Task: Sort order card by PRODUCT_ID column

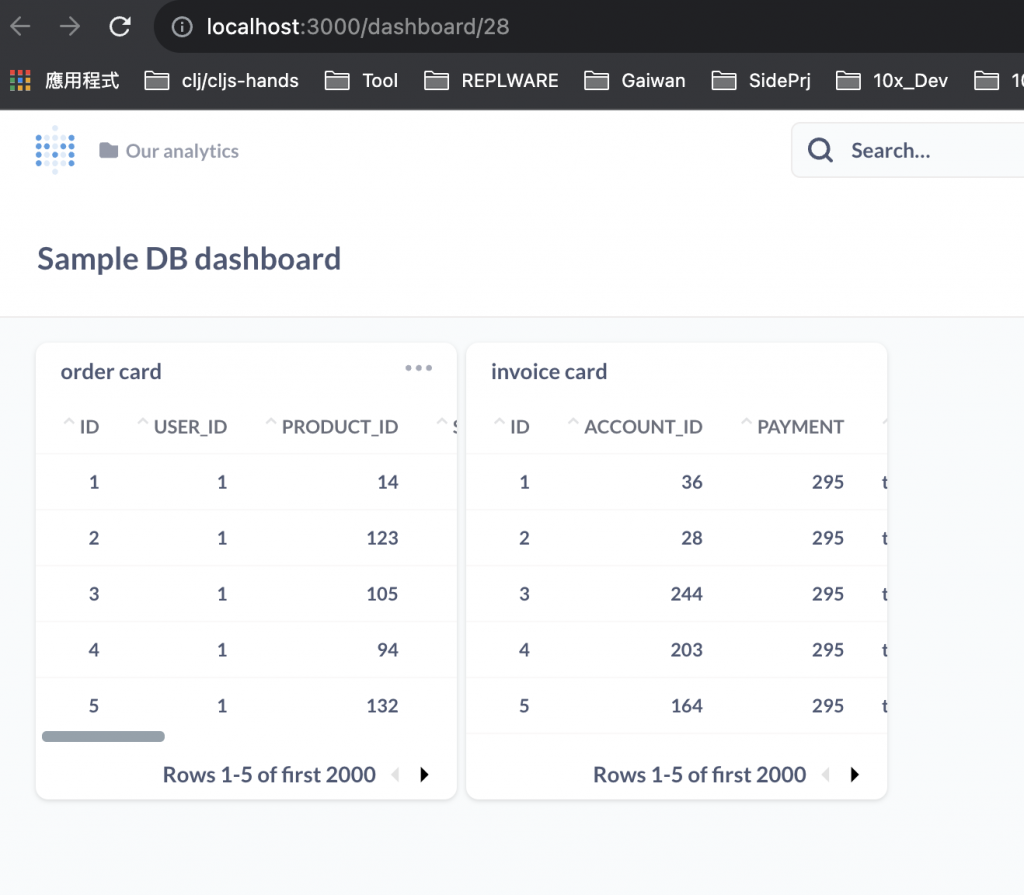Action: tap(339, 427)
